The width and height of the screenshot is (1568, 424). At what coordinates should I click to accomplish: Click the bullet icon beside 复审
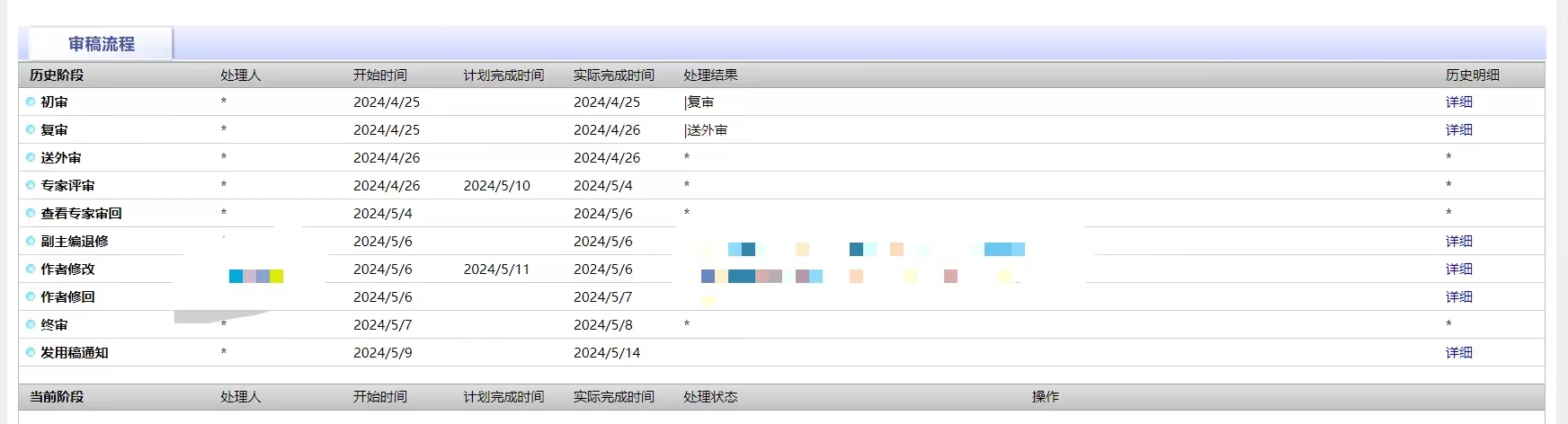31,130
